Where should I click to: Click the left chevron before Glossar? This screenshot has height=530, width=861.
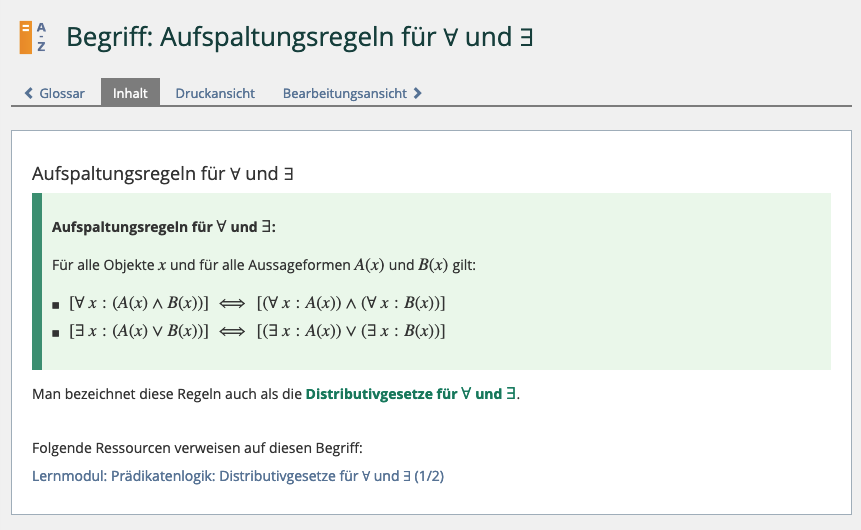click(29, 93)
